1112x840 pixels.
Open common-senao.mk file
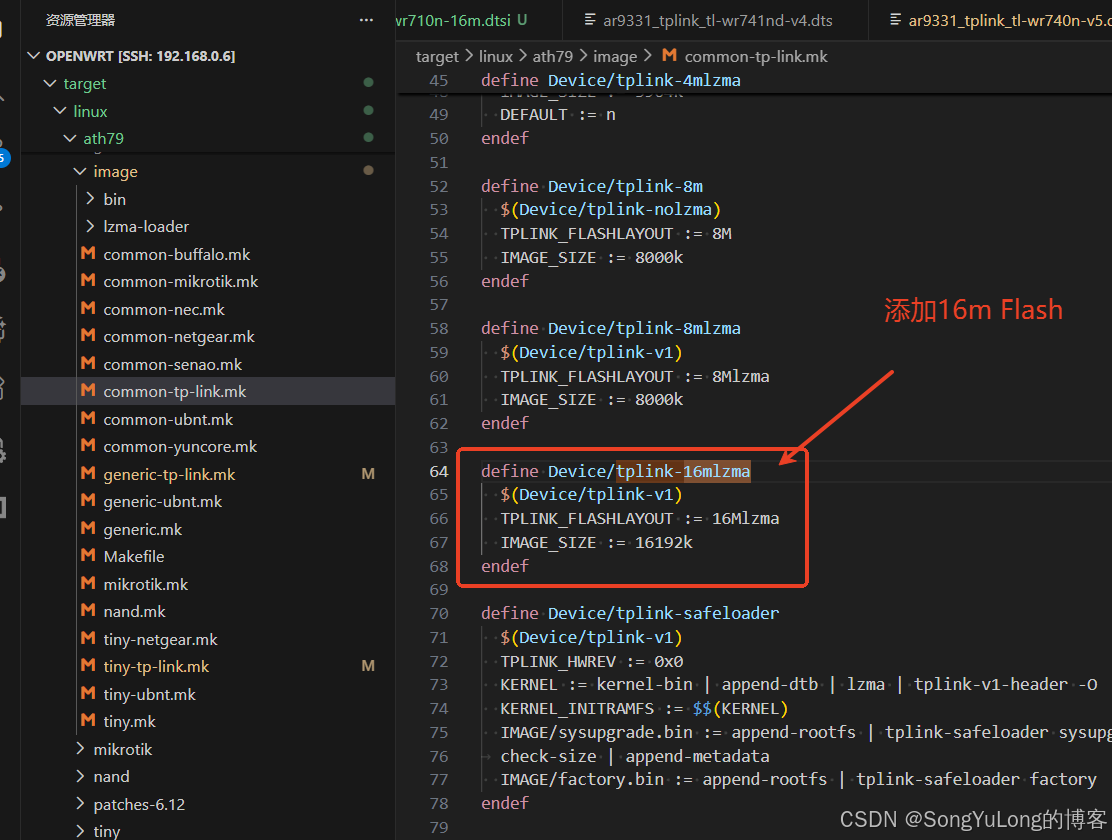(172, 364)
